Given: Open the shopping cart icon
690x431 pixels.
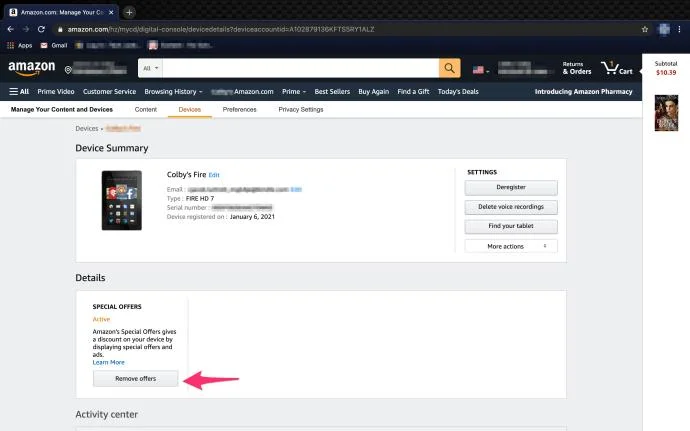Looking at the screenshot, I should [x=616, y=68].
